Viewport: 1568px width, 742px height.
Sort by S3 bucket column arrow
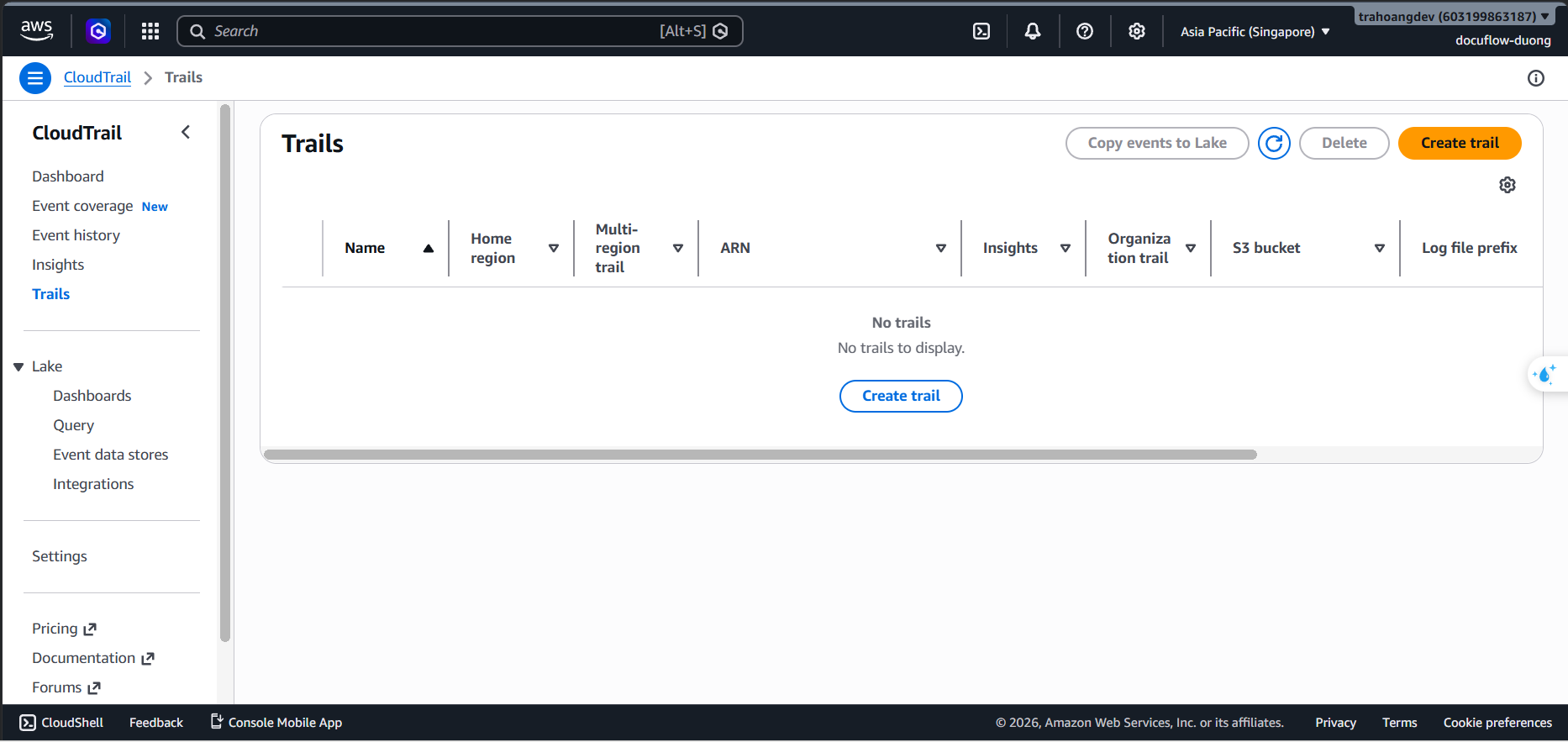tap(1380, 248)
